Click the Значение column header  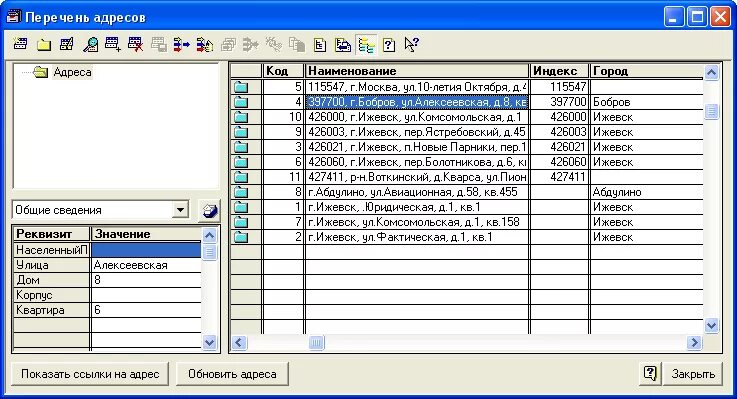tap(146, 234)
